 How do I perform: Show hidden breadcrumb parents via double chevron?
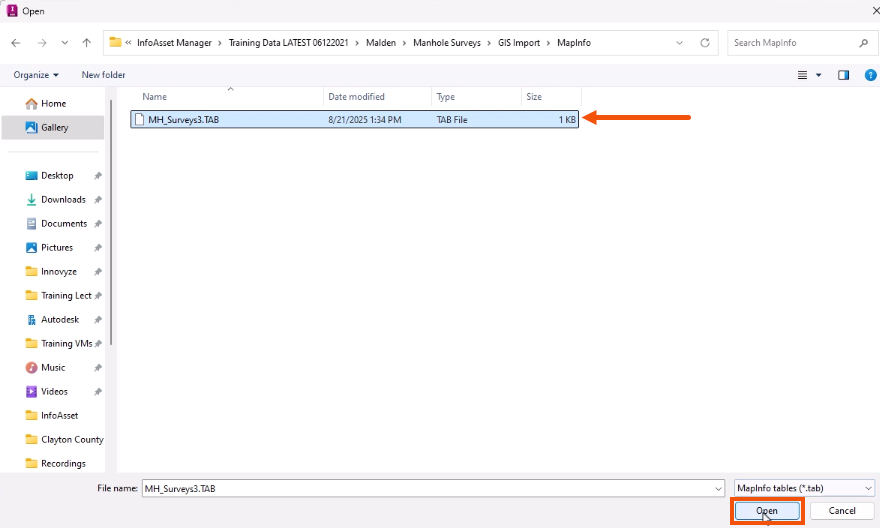coord(129,43)
